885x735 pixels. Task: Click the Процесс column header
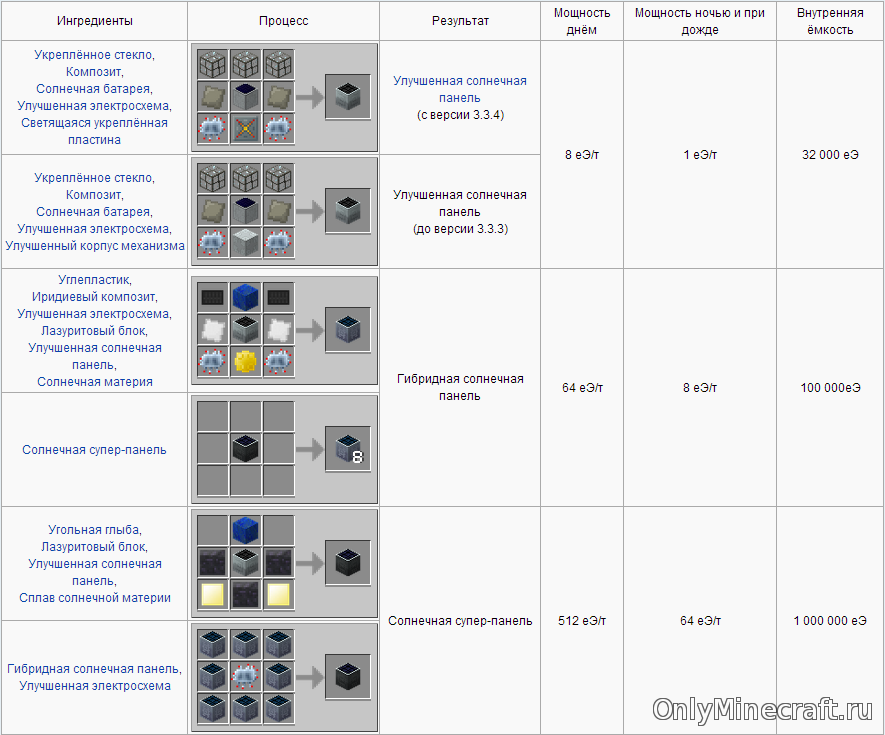[284, 20]
